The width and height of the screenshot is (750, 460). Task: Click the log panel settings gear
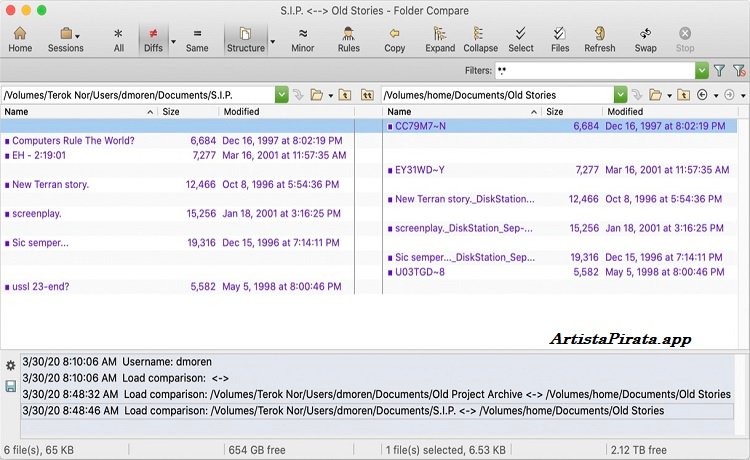coord(10,366)
